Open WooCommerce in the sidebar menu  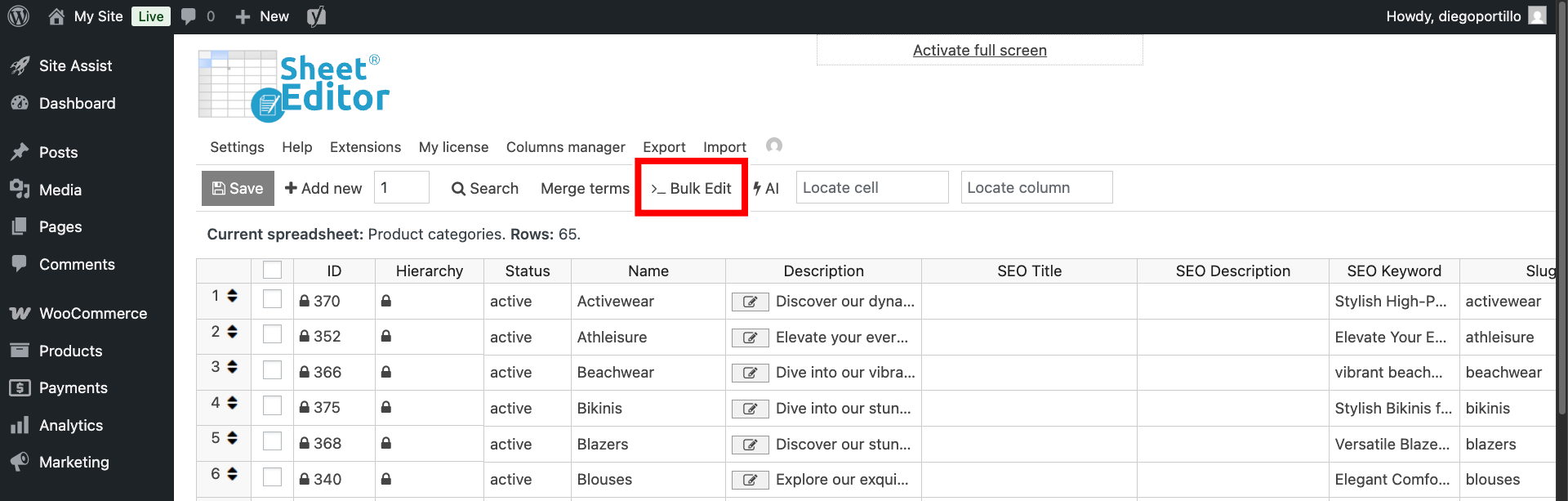click(92, 314)
